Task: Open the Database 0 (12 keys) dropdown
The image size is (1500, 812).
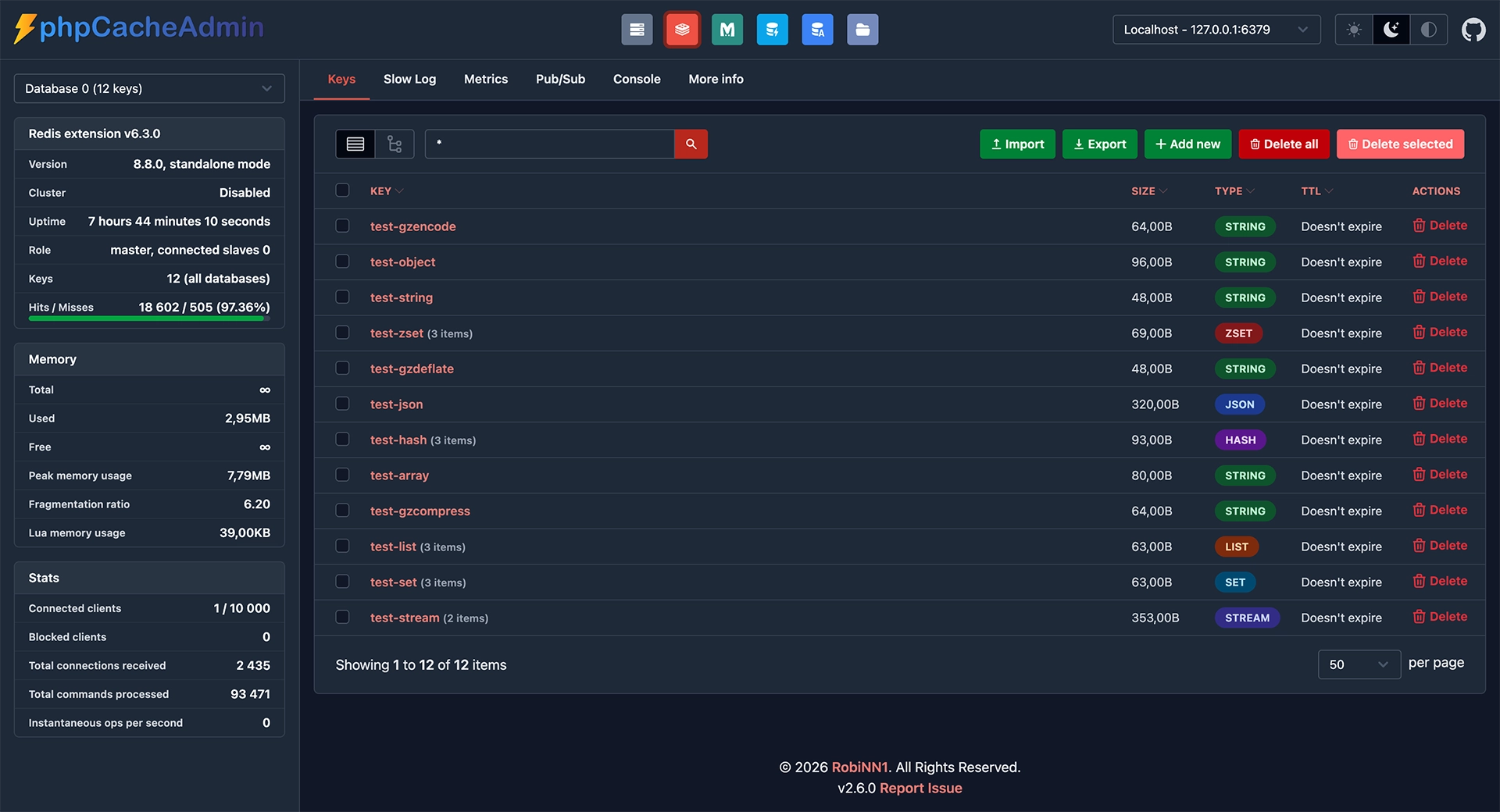Action: click(x=149, y=88)
